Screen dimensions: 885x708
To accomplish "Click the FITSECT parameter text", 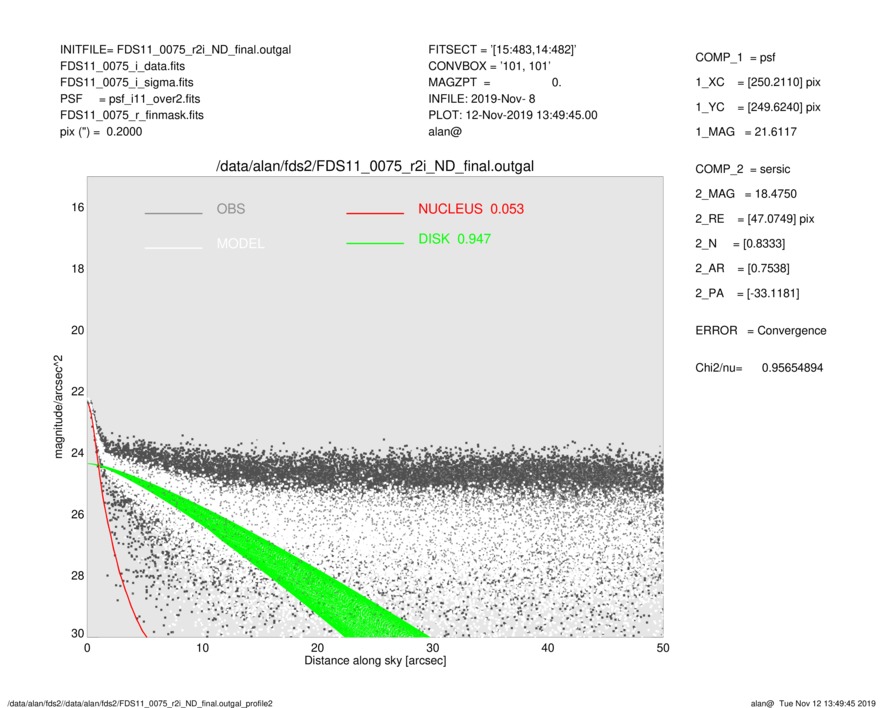I will coord(502,49).
